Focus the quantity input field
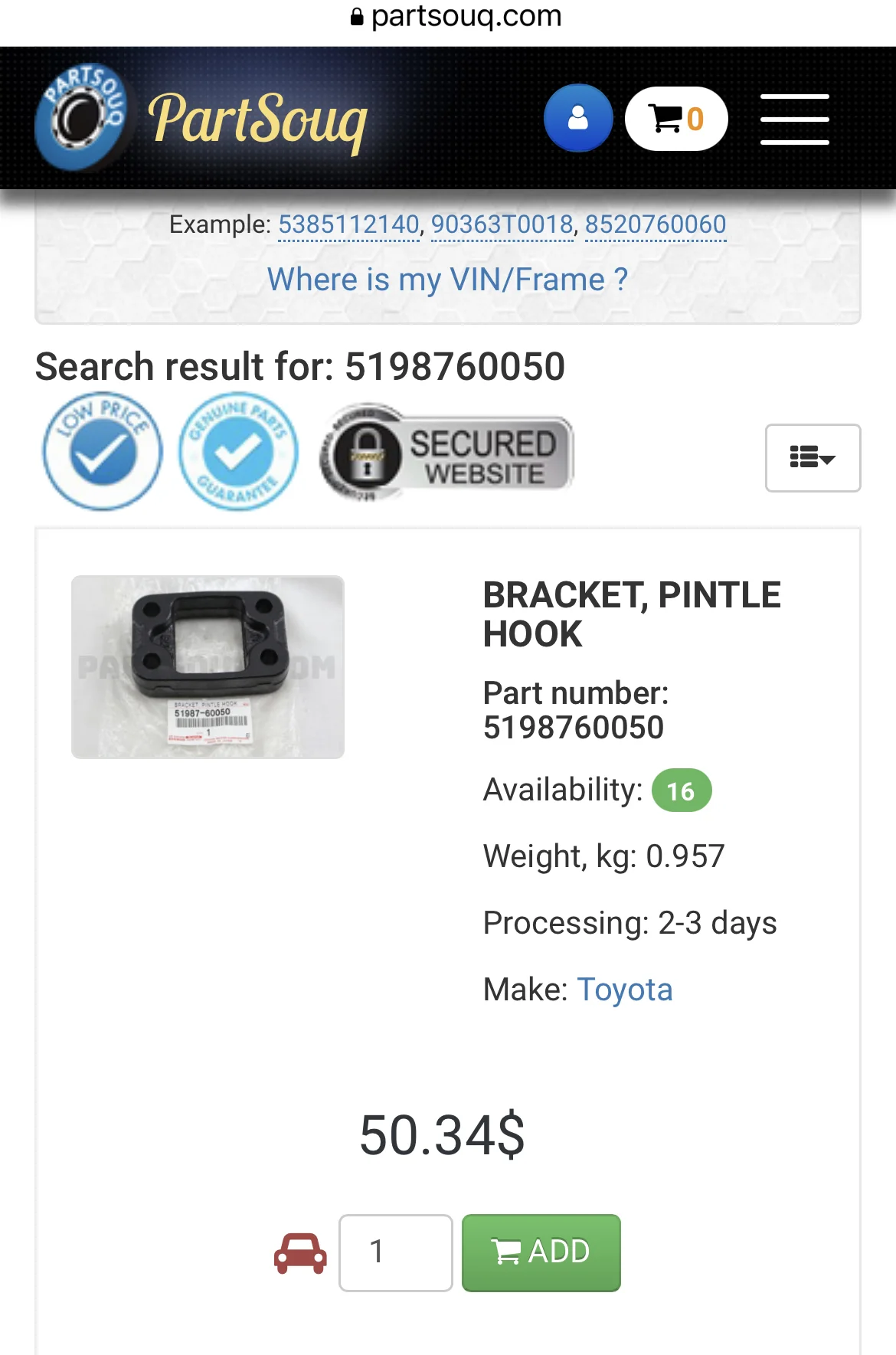 click(396, 1253)
